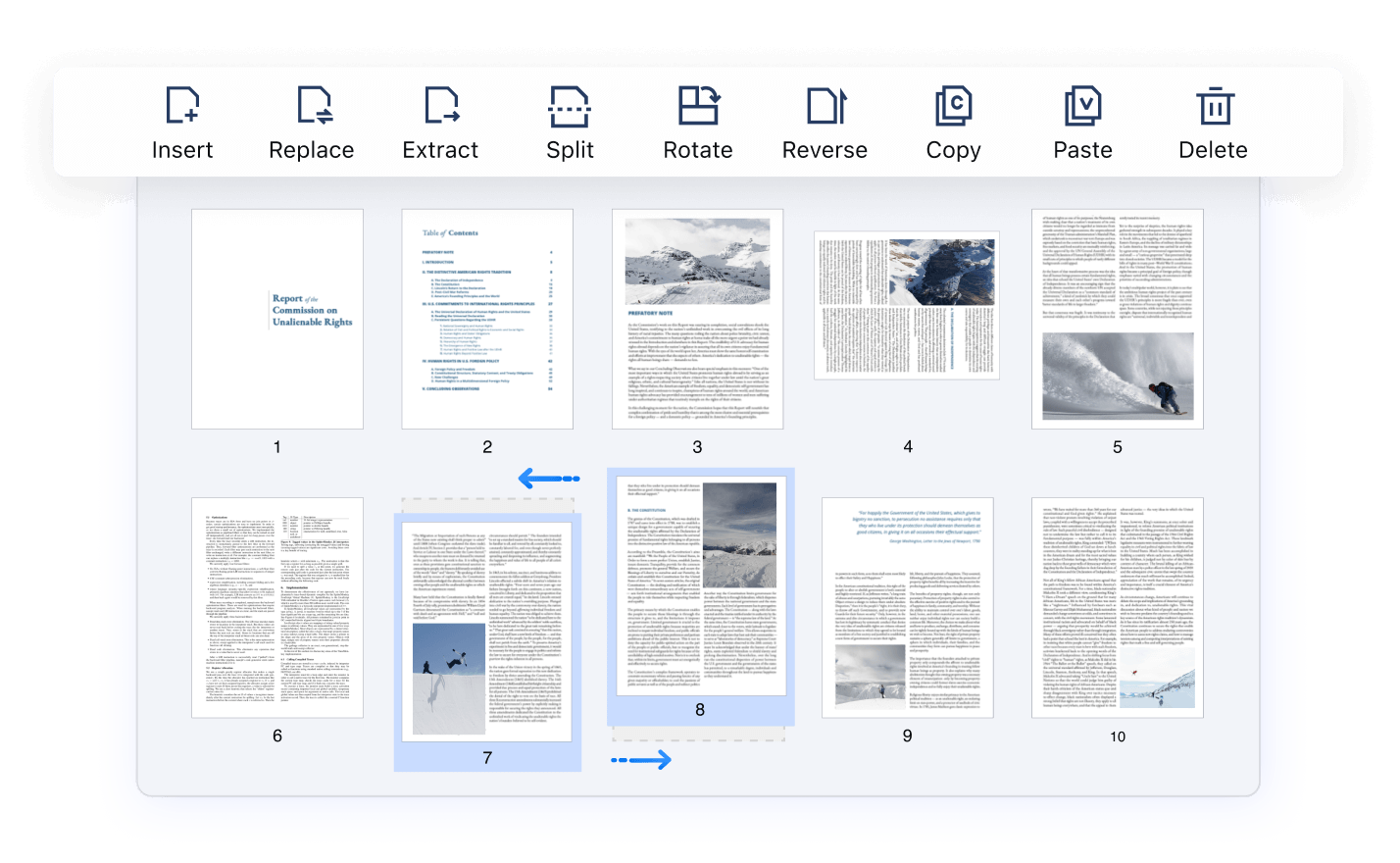This screenshot has width=1400, height=863.
Task: Rotate the selected pages
Action: [x=698, y=107]
